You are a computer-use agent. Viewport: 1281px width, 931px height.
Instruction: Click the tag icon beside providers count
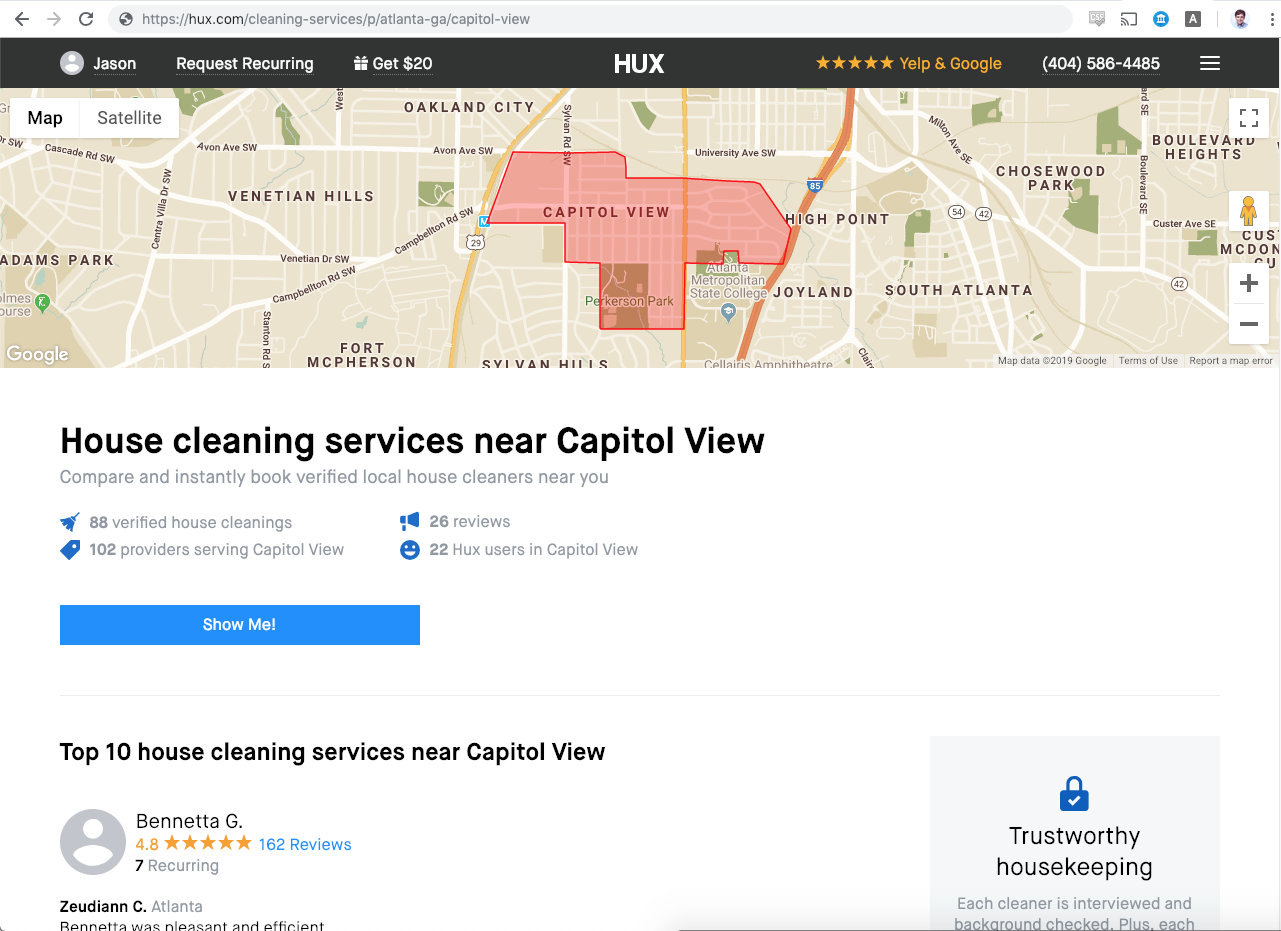coord(70,549)
